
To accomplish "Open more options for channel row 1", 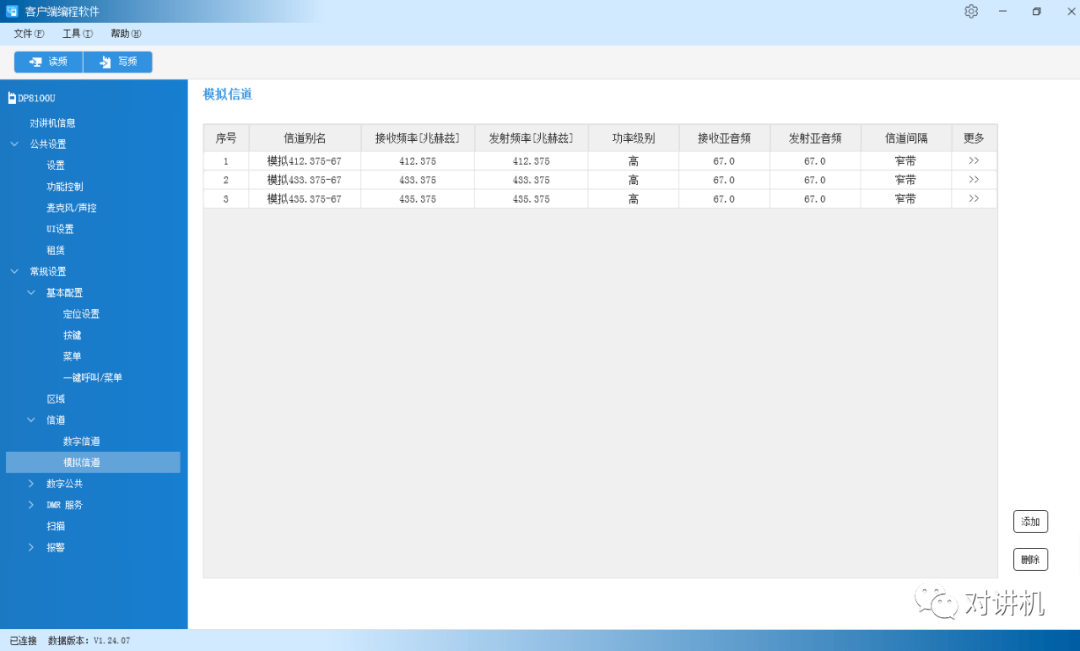I will tap(974, 161).
